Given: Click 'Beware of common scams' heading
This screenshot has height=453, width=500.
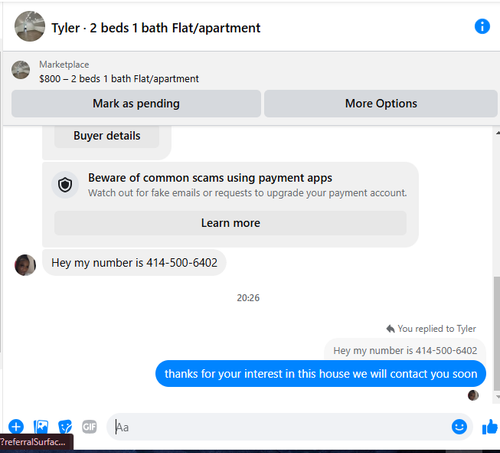Looking at the screenshot, I should (x=210, y=178).
